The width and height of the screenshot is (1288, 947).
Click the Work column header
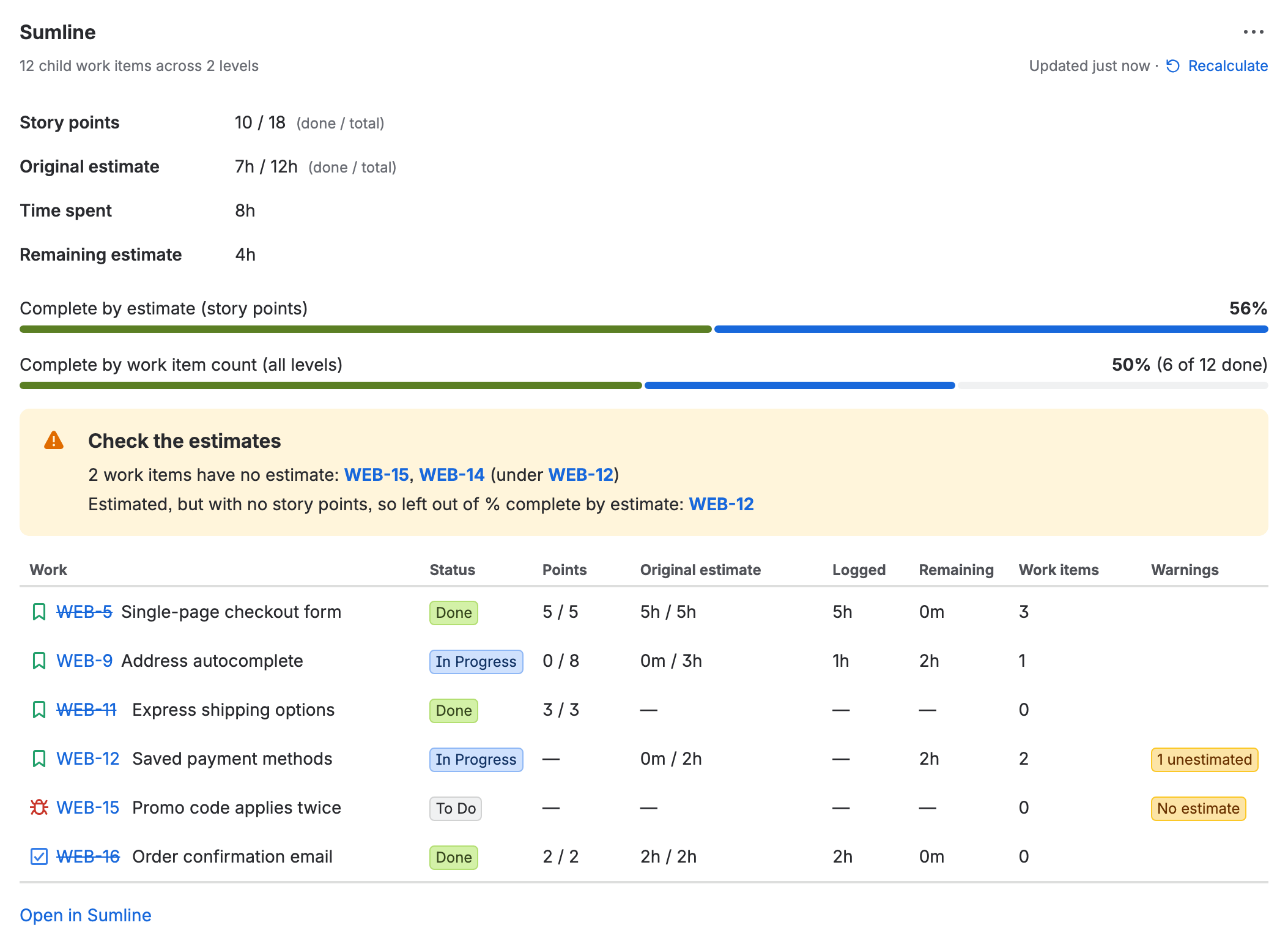tap(48, 570)
